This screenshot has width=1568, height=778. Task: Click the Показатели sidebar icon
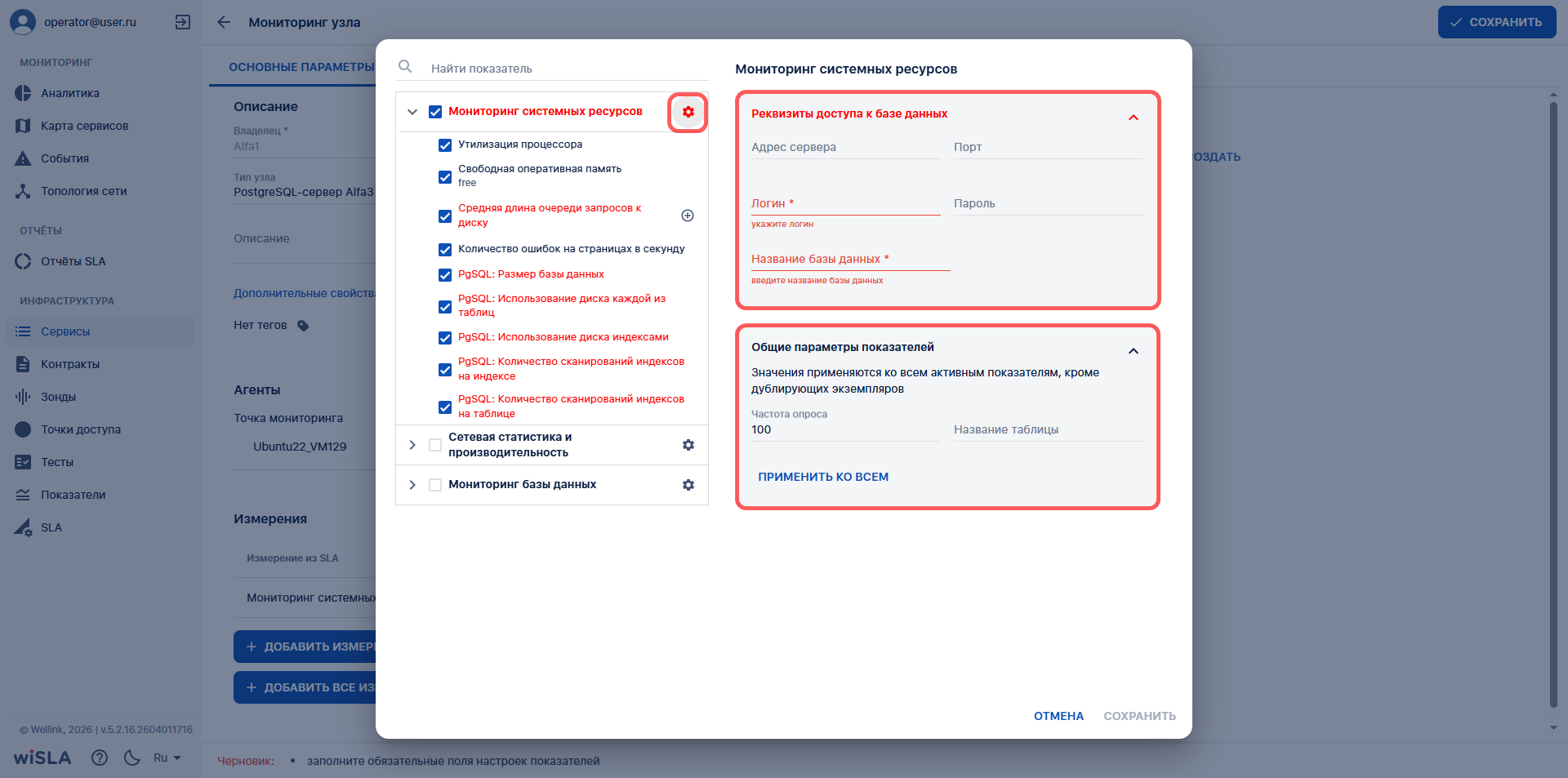point(23,495)
